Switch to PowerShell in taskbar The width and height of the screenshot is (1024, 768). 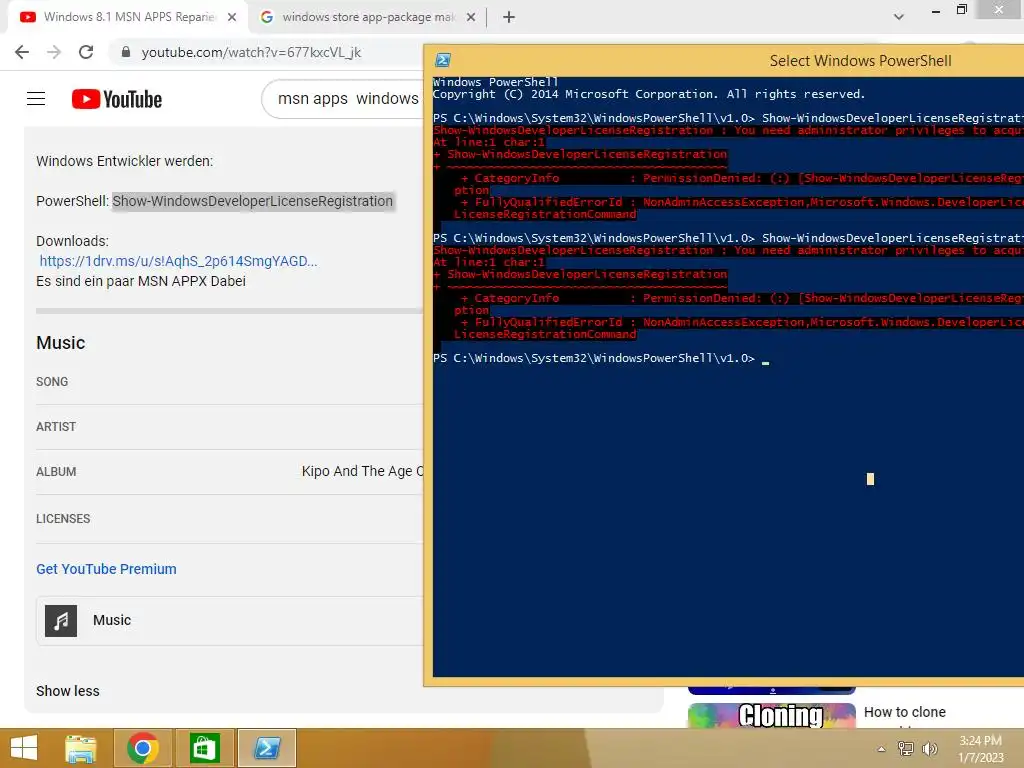pyautogui.click(x=267, y=748)
